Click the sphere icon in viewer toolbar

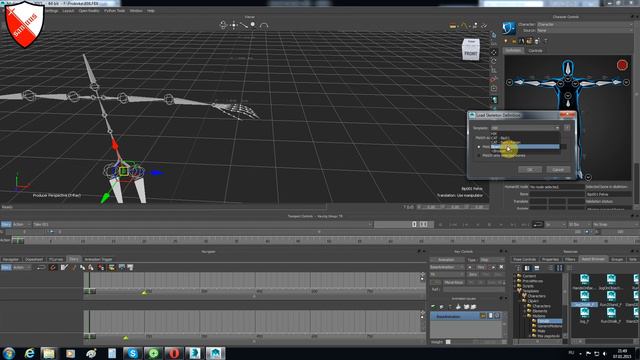point(253,24)
